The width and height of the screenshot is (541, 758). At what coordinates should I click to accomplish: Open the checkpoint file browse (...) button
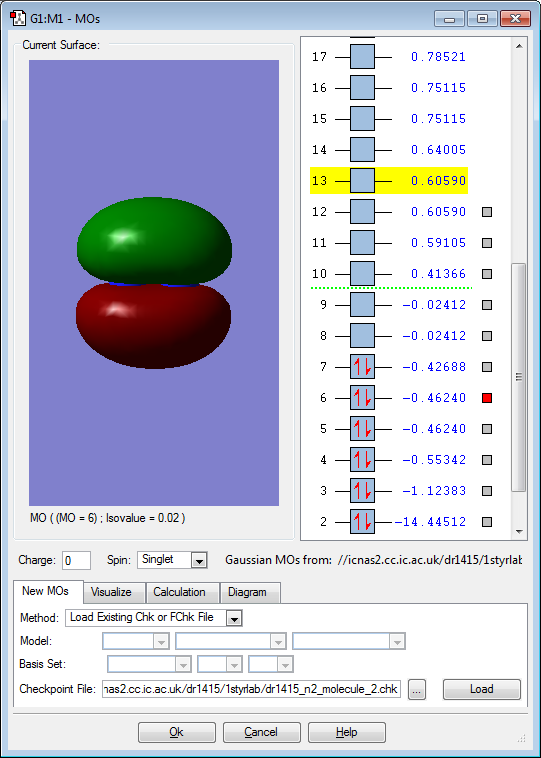(x=417, y=689)
